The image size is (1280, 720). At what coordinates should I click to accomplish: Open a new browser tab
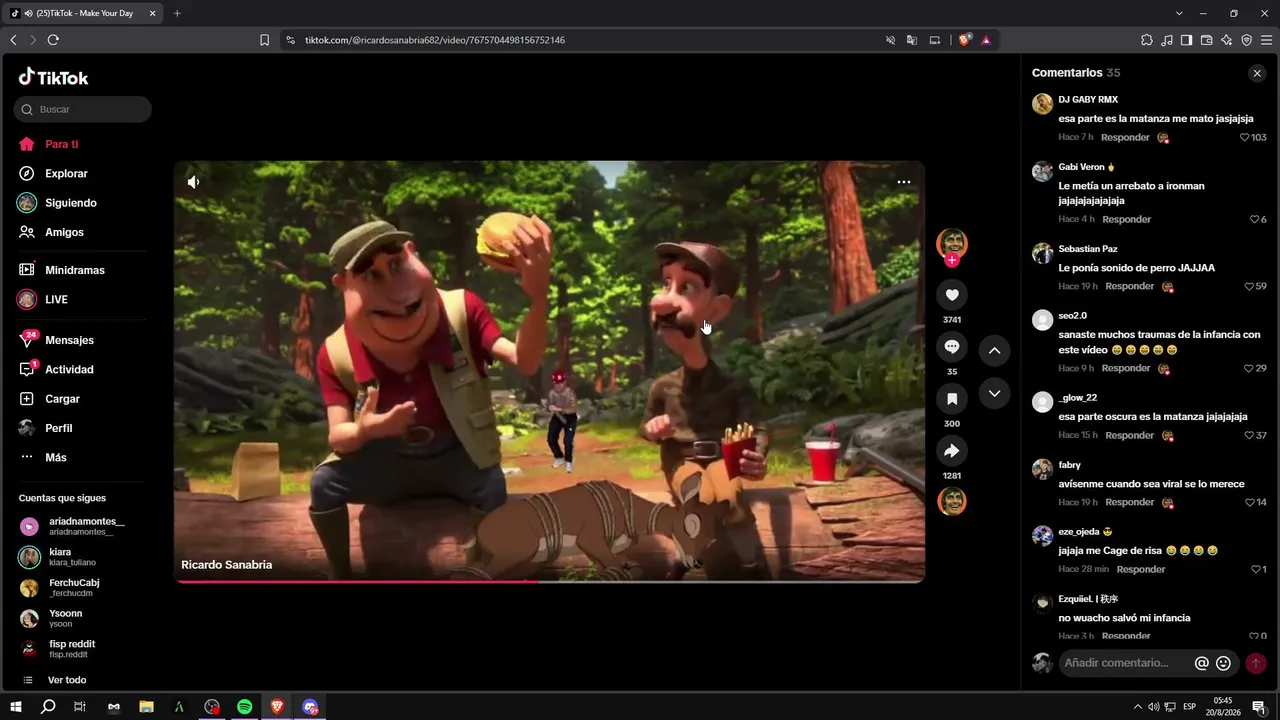click(x=177, y=13)
